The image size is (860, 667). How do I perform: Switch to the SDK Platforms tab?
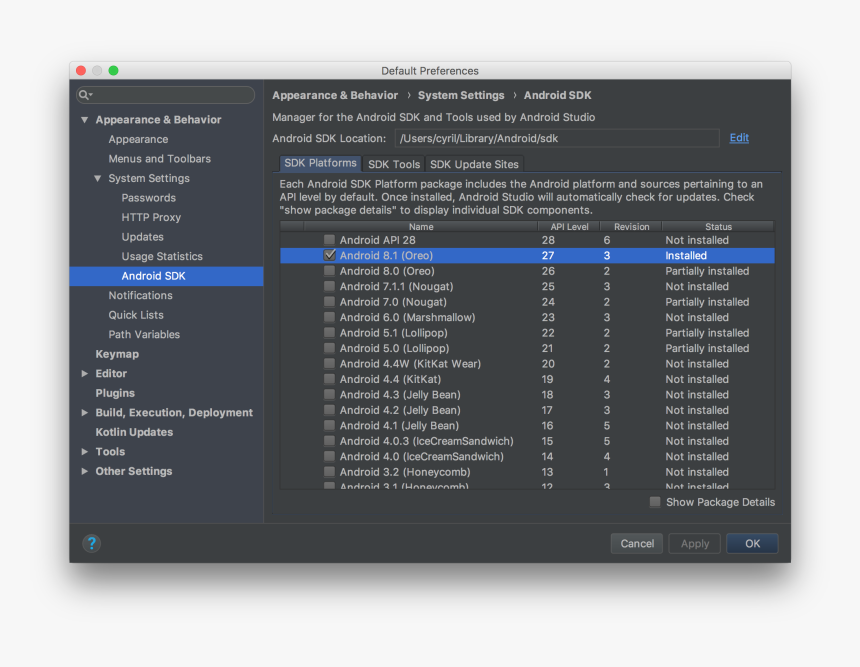[x=320, y=163]
